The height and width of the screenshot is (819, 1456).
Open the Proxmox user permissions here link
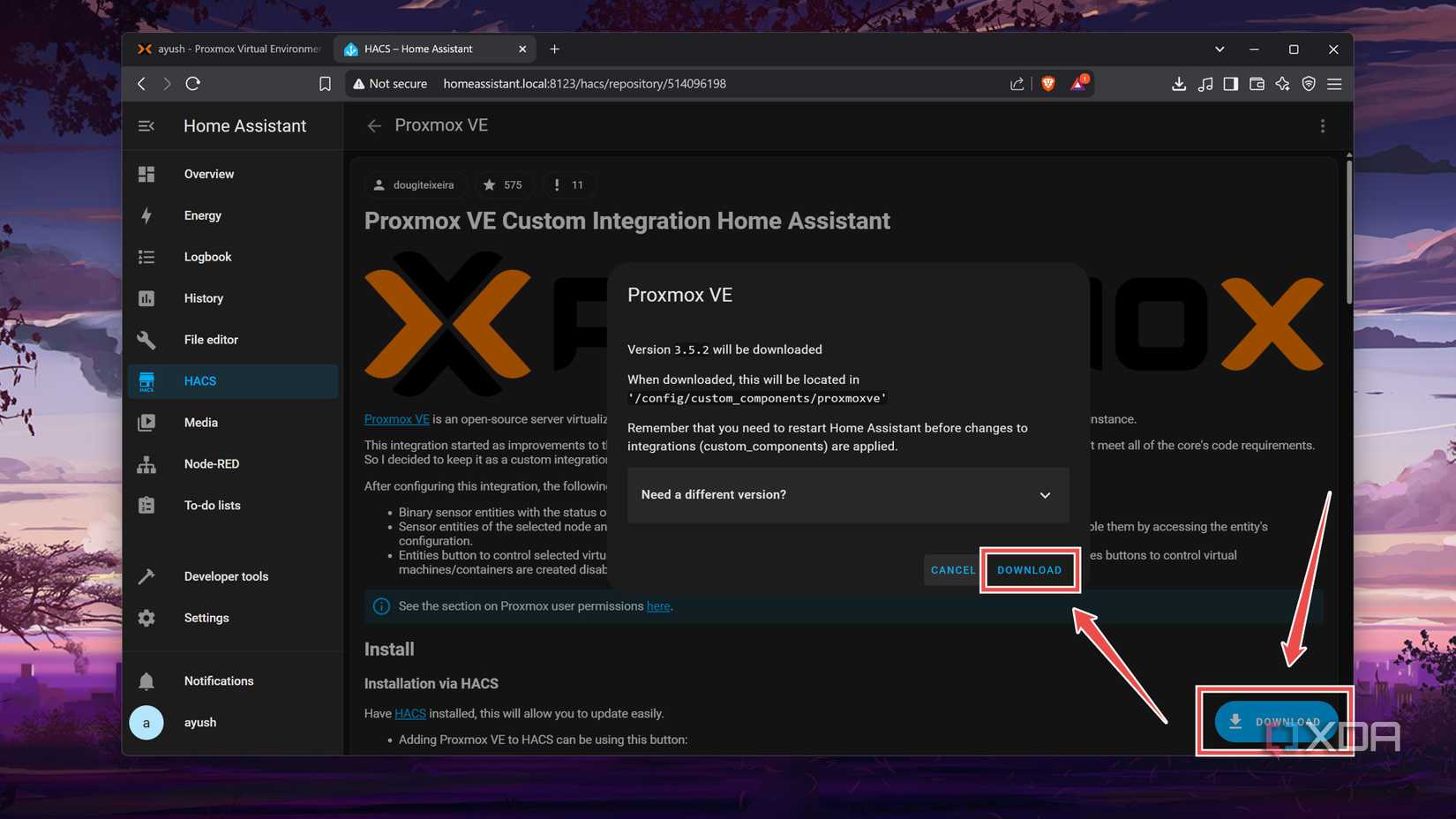[x=658, y=606]
